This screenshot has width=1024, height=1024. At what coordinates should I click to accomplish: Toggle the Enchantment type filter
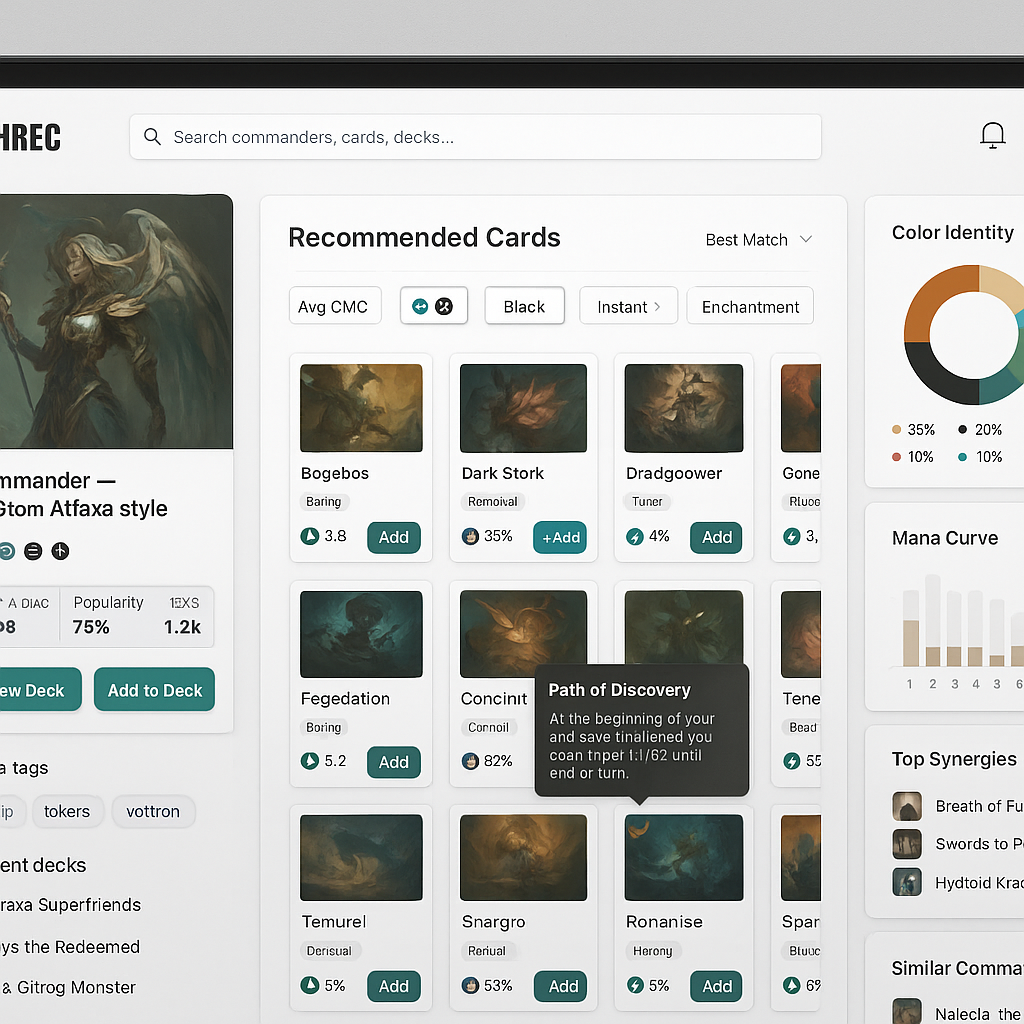click(750, 306)
